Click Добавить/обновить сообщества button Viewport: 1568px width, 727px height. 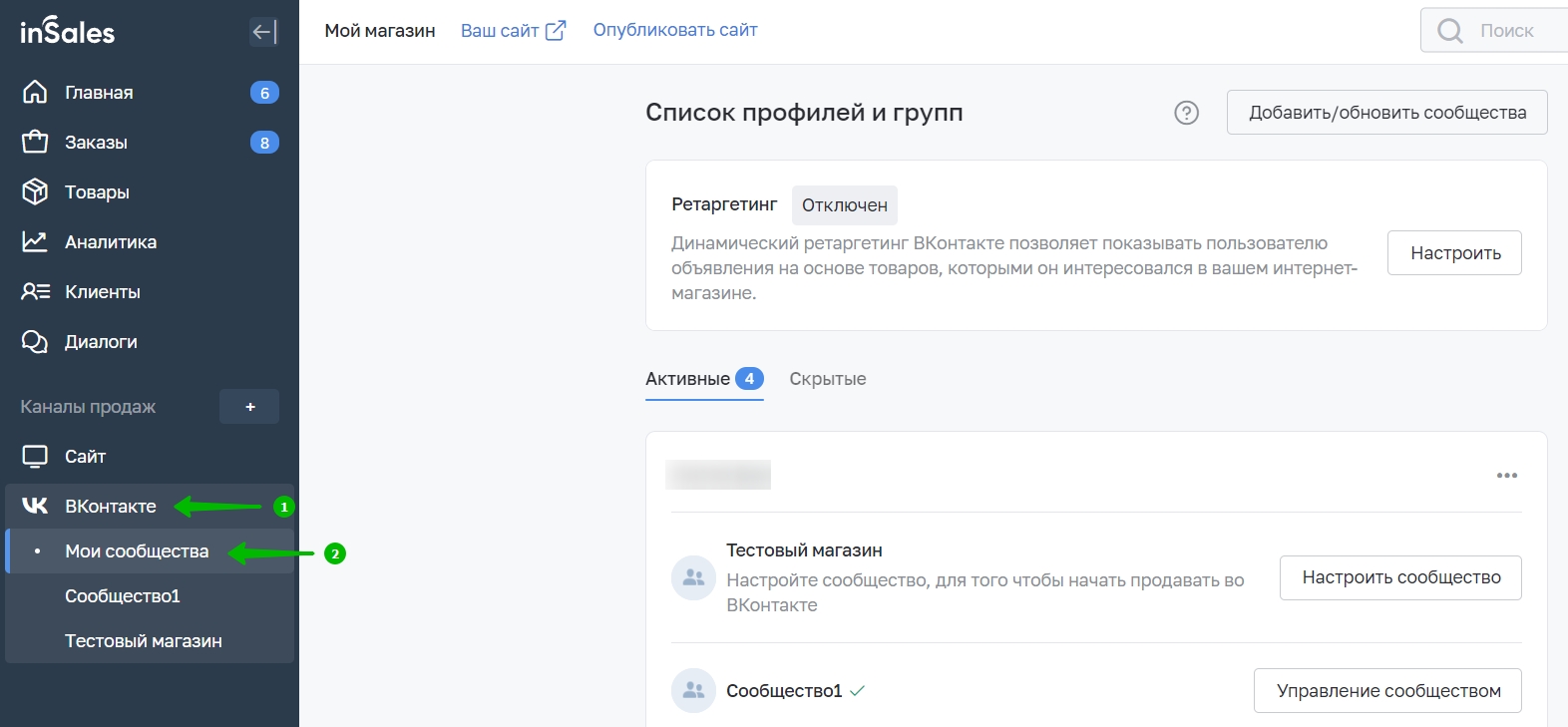pyautogui.click(x=1387, y=113)
